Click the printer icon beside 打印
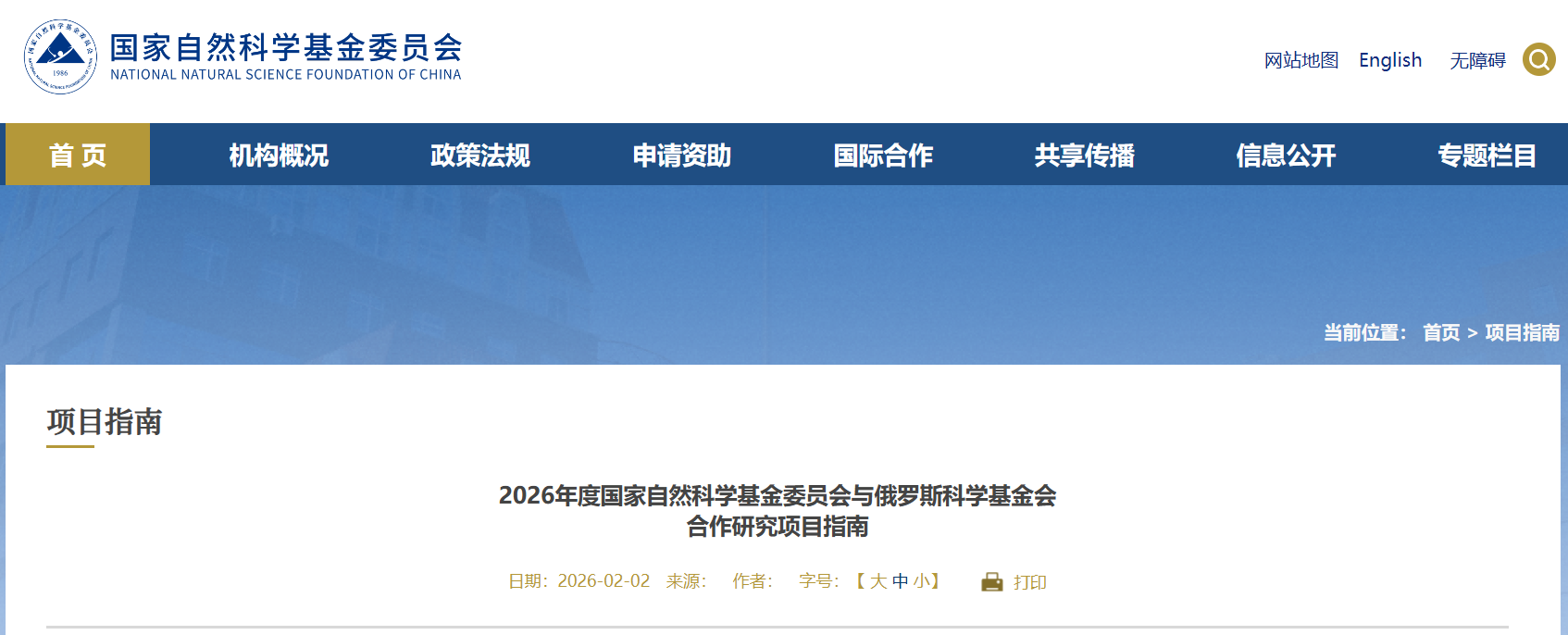This screenshot has width=1568, height=635. pos(992,581)
